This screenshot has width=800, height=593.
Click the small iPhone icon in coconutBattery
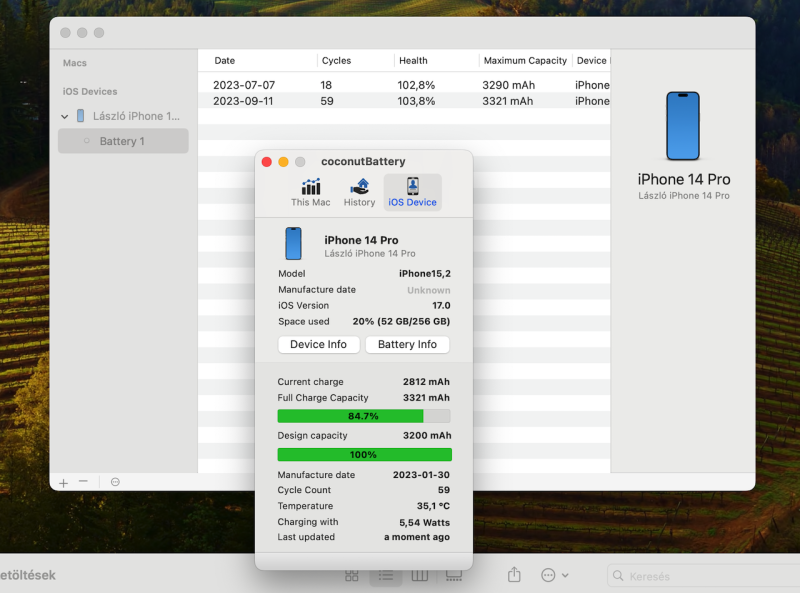click(293, 243)
